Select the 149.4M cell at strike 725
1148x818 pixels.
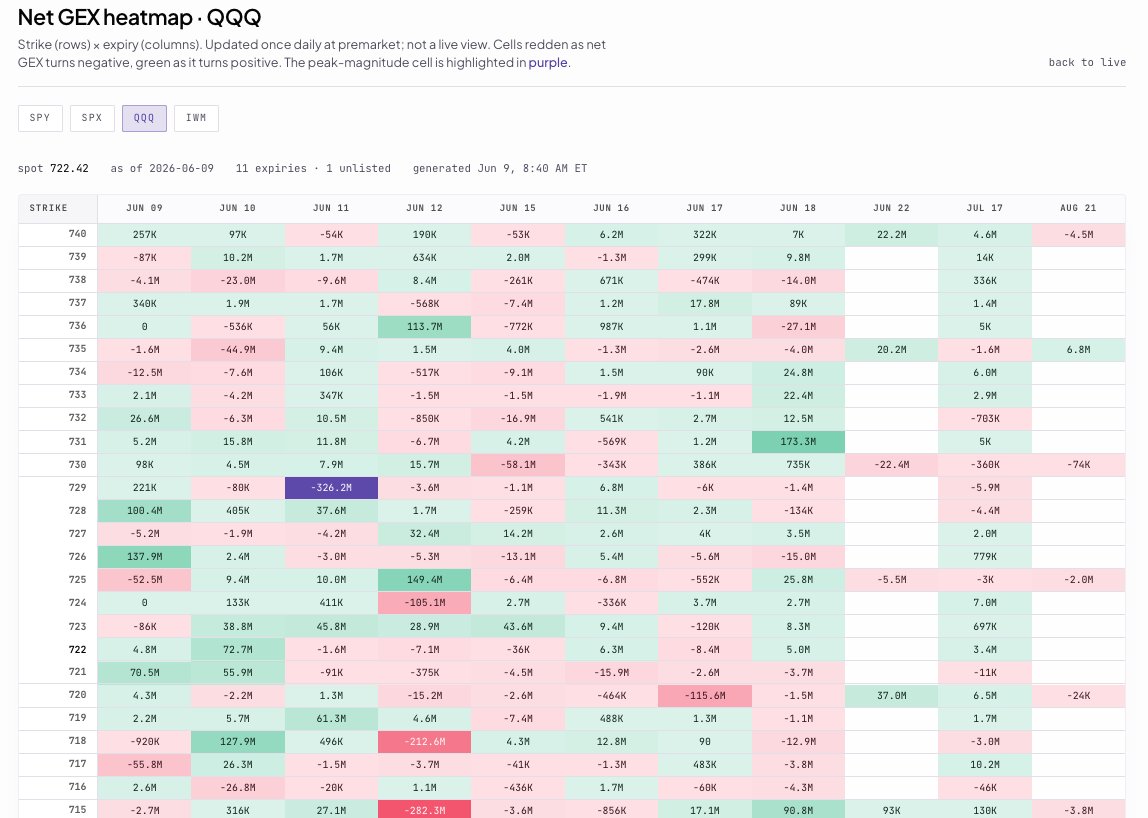tap(425, 579)
